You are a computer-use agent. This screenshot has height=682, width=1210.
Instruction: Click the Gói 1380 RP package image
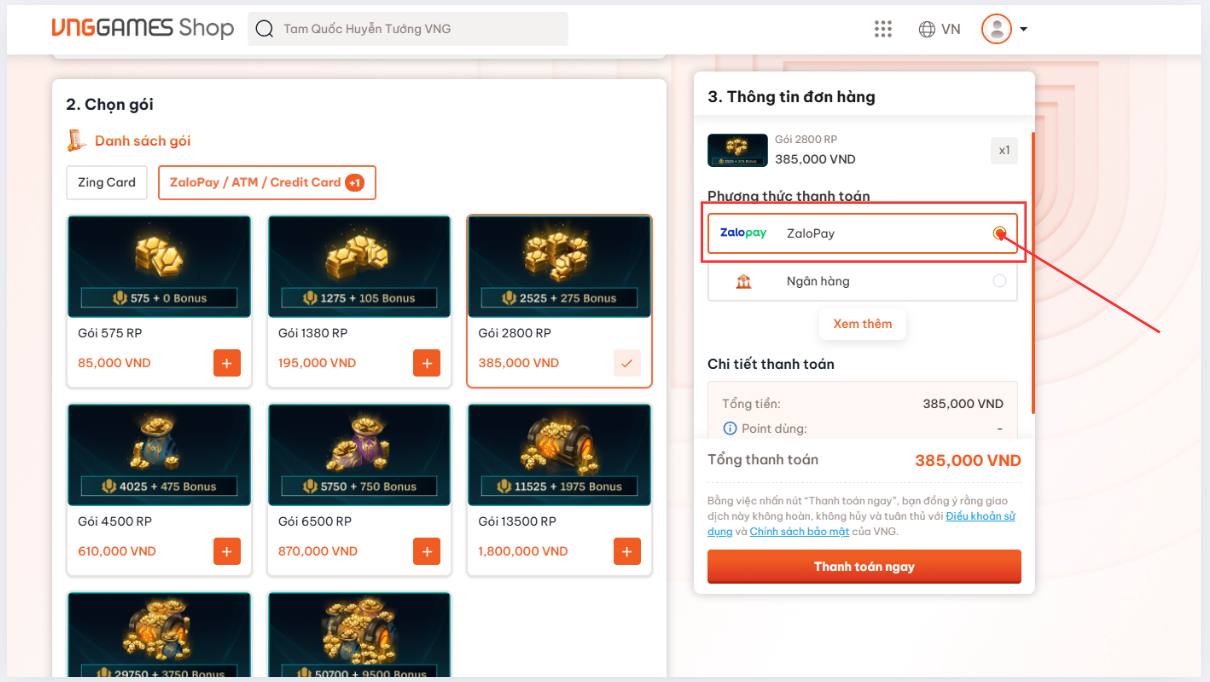(x=359, y=267)
